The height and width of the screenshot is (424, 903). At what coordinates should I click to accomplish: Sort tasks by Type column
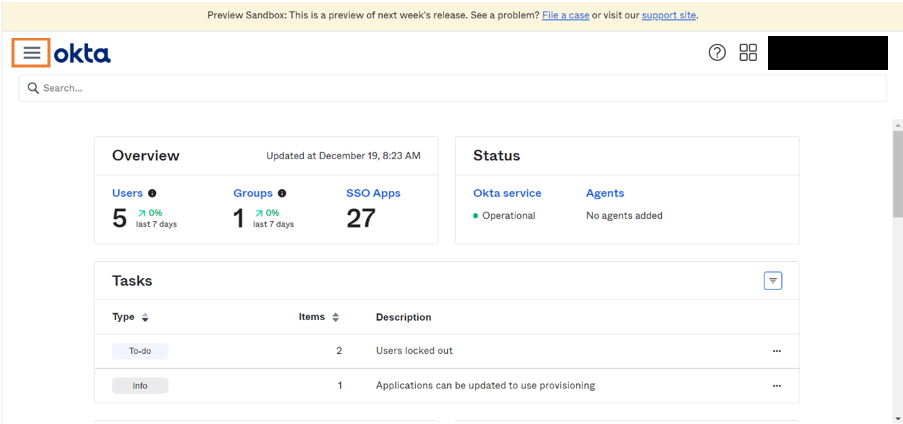tap(145, 317)
